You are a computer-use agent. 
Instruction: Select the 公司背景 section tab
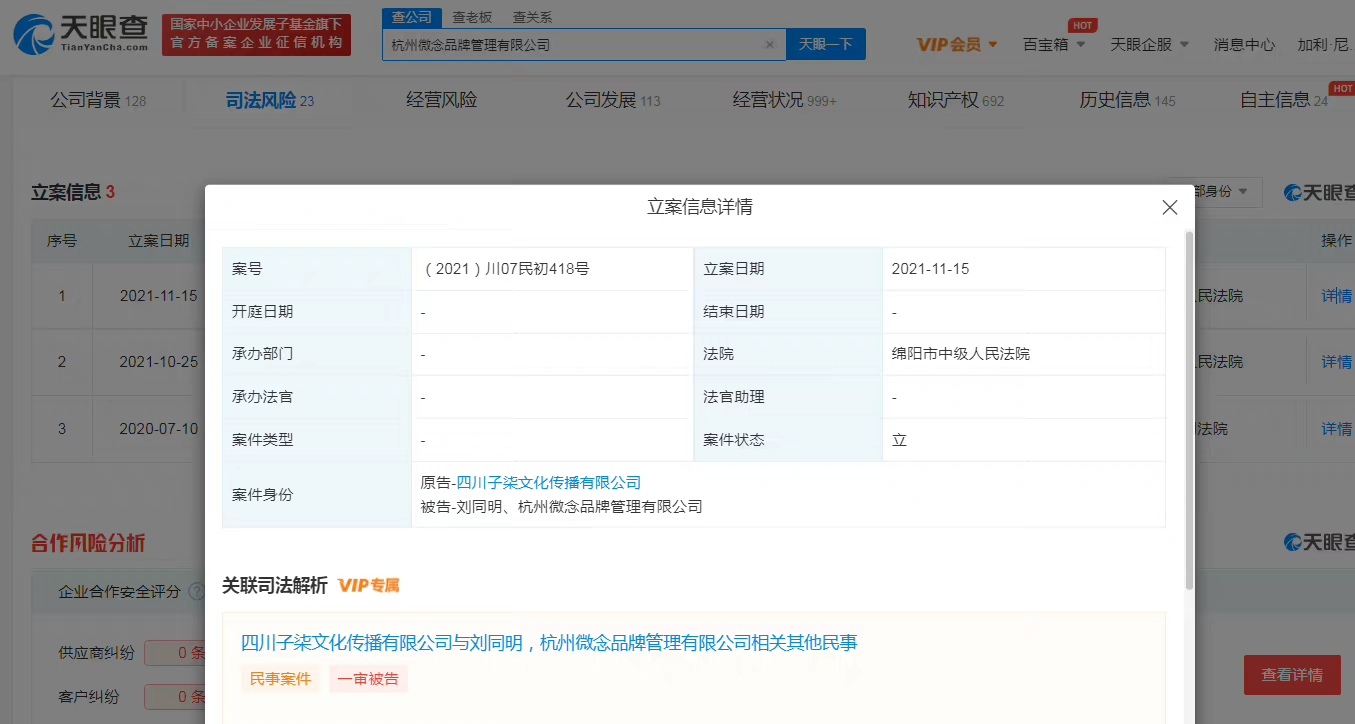pos(97,100)
